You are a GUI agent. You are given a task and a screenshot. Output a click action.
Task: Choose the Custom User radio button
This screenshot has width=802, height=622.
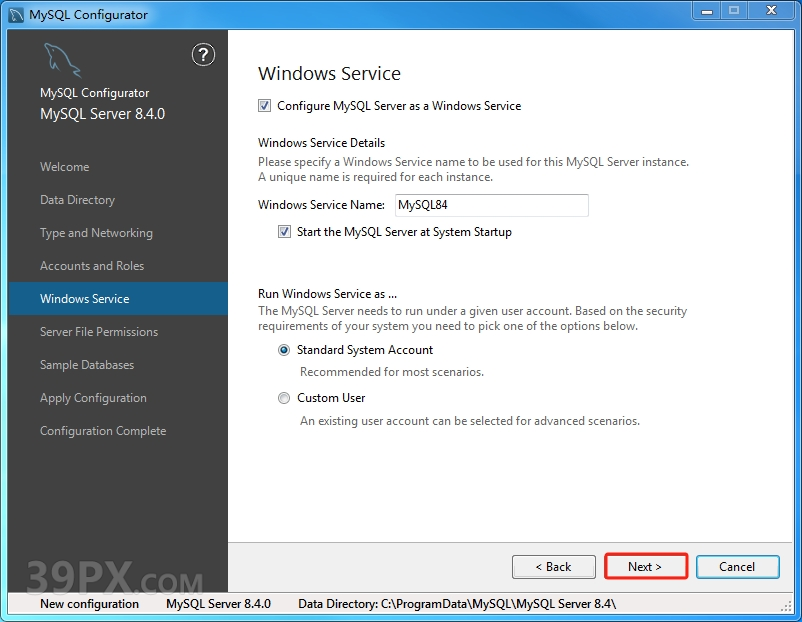point(285,398)
